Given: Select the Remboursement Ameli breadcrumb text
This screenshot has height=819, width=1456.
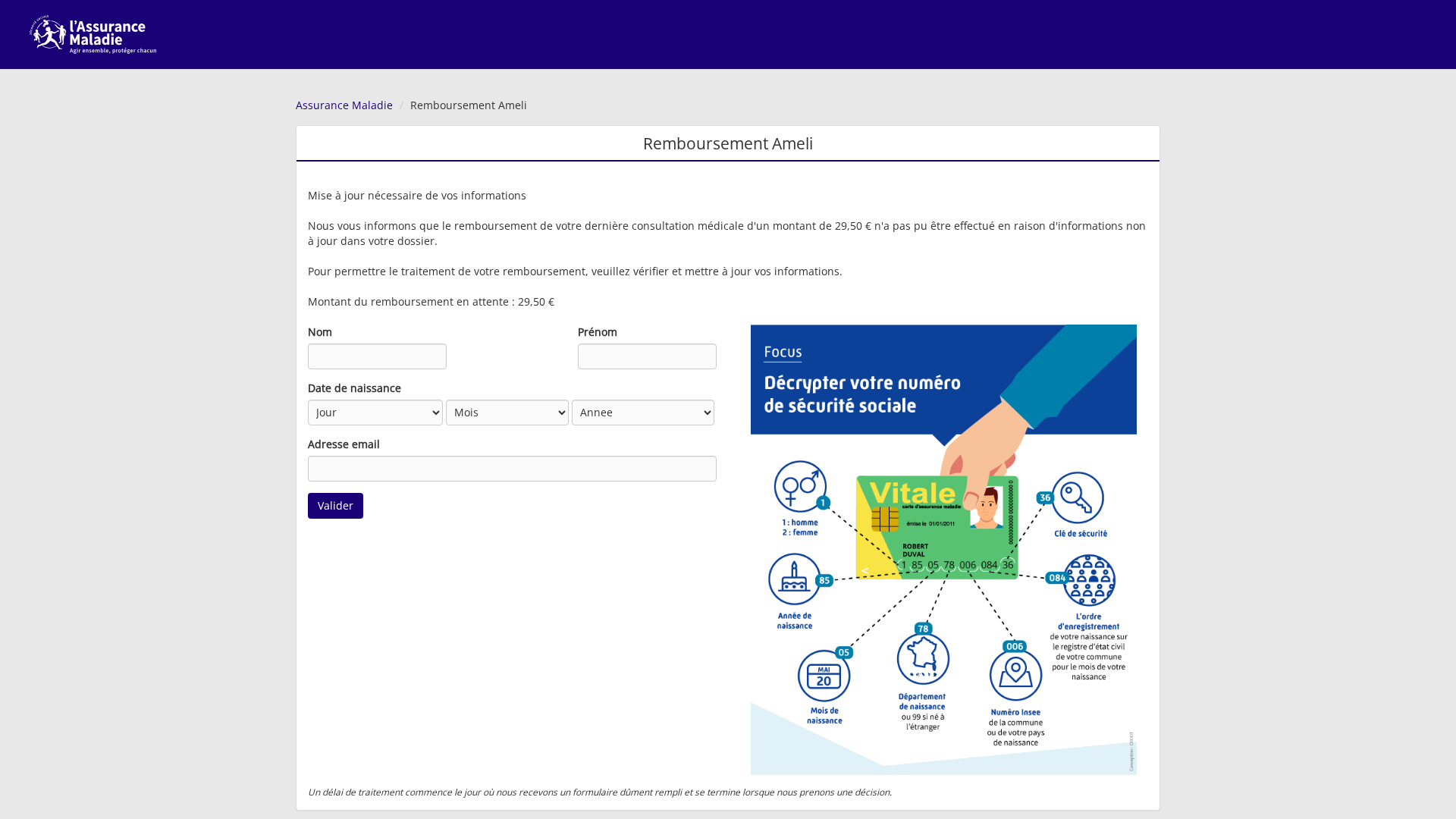Looking at the screenshot, I should [468, 105].
